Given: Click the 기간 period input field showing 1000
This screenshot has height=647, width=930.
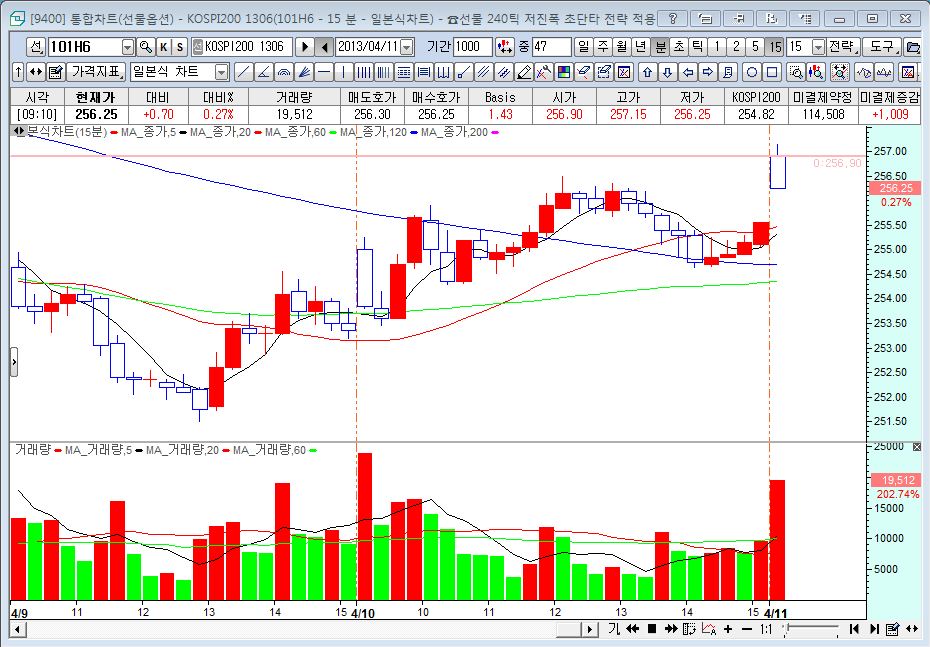Looking at the screenshot, I should 471,47.
